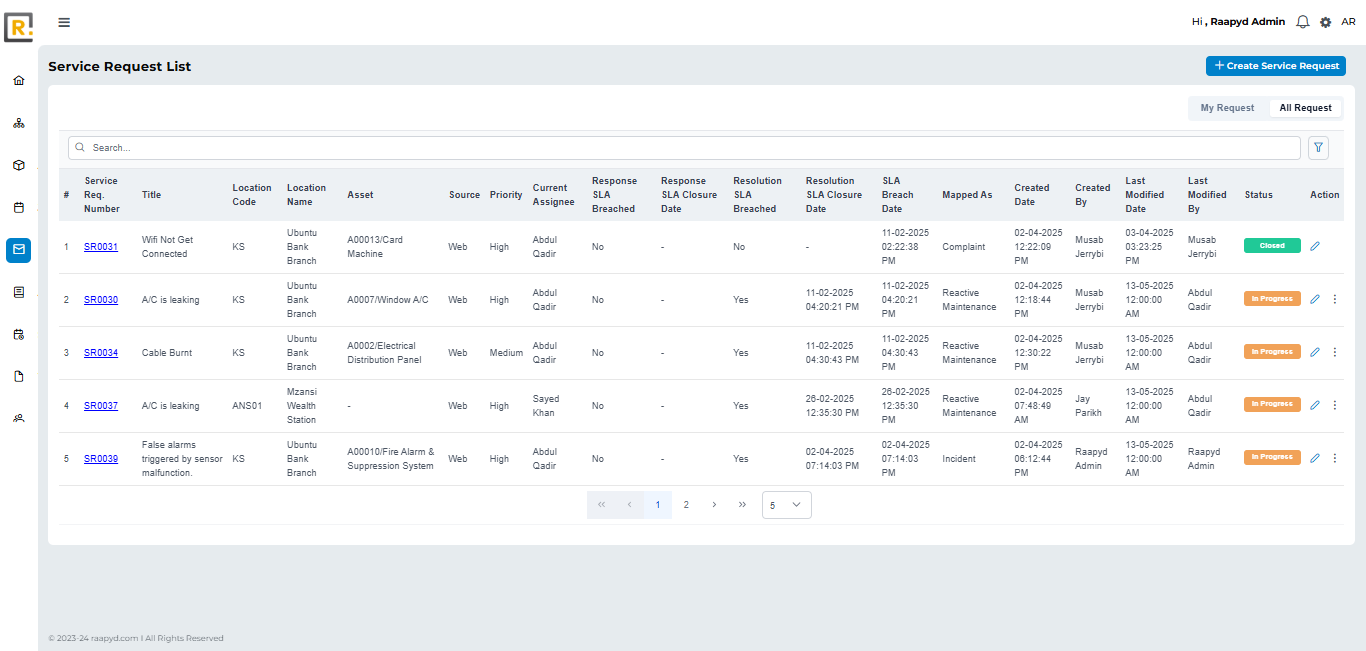Image resolution: width=1366 pixels, height=651 pixels.
Task: Open the SR0037 service request link
Action: [x=101, y=405]
